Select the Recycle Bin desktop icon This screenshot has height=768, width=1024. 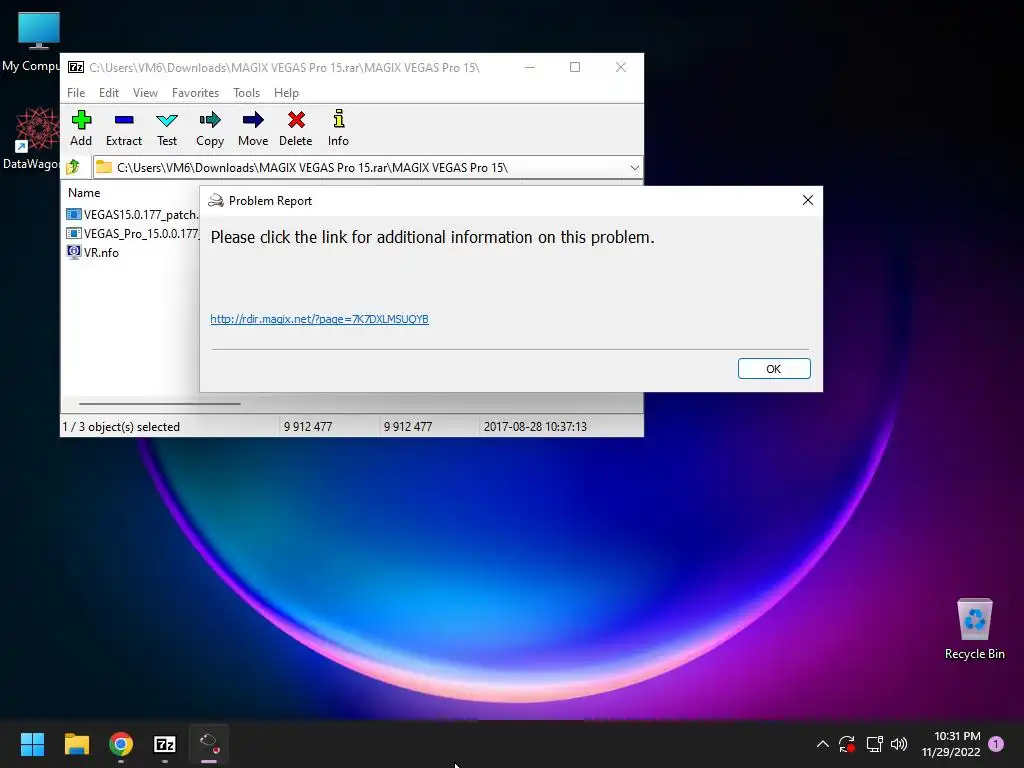(974, 628)
